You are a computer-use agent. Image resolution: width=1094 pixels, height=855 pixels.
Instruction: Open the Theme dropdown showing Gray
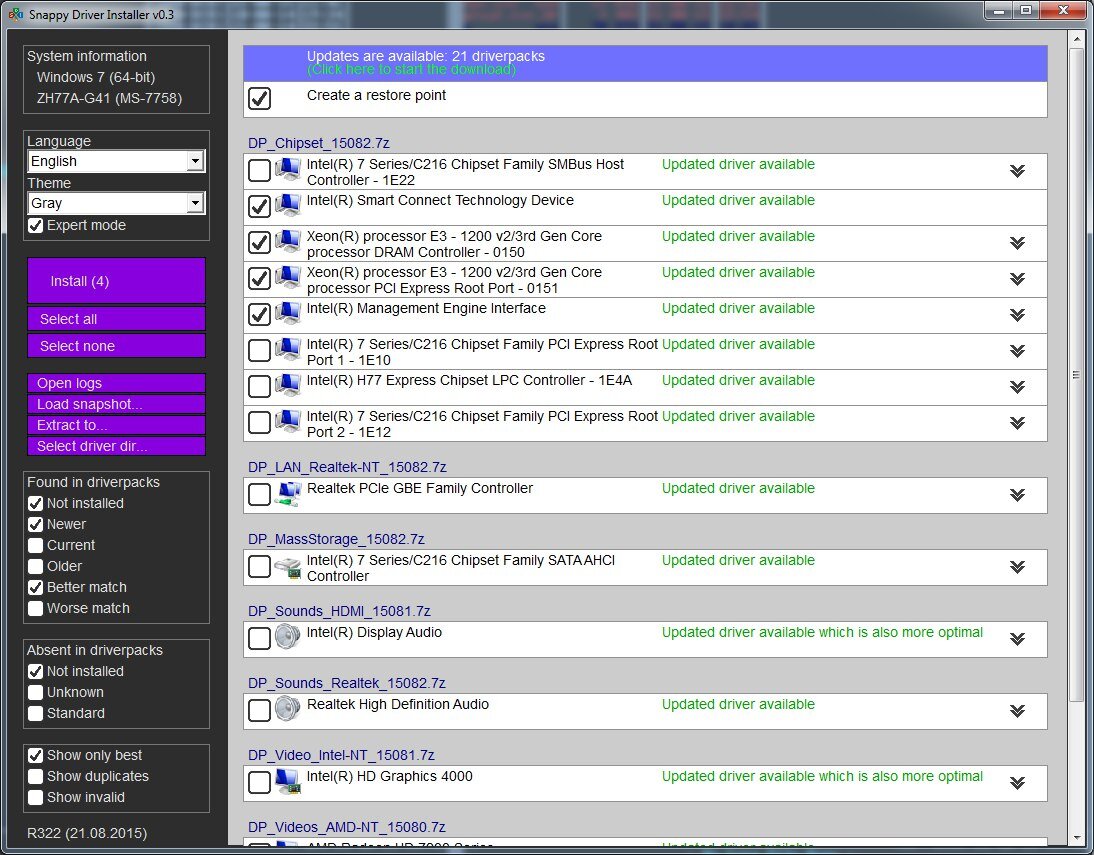coord(117,203)
